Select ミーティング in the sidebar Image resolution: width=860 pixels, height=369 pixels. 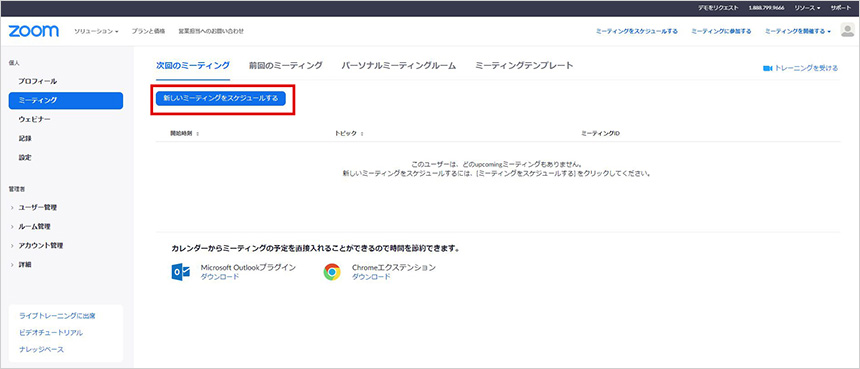pos(66,100)
